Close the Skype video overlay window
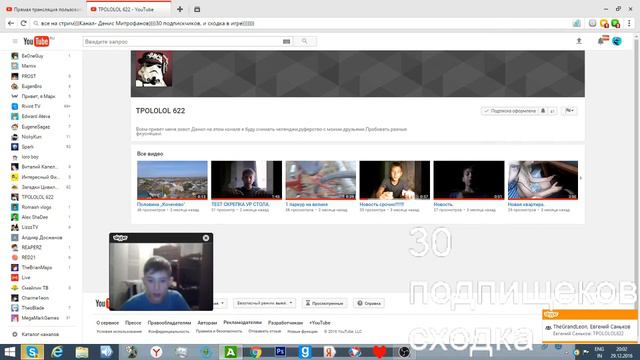The width and height of the screenshot is (640, 360). pyautogui.click(x=206, y=238)
